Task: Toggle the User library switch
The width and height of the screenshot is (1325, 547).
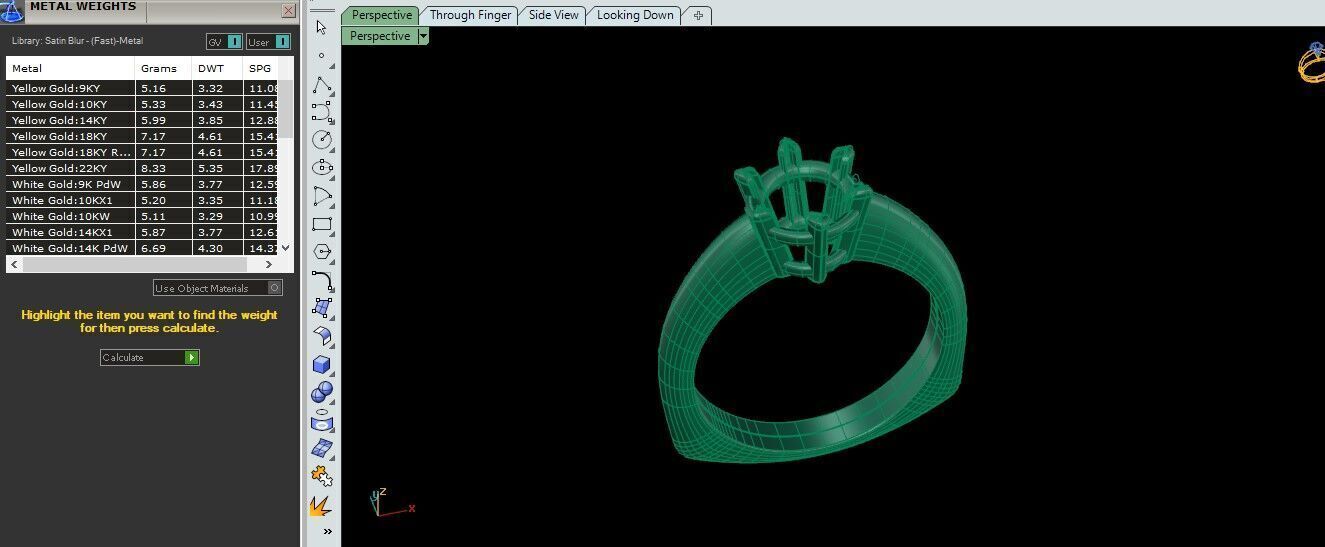Action: click(x=268, y=42)
